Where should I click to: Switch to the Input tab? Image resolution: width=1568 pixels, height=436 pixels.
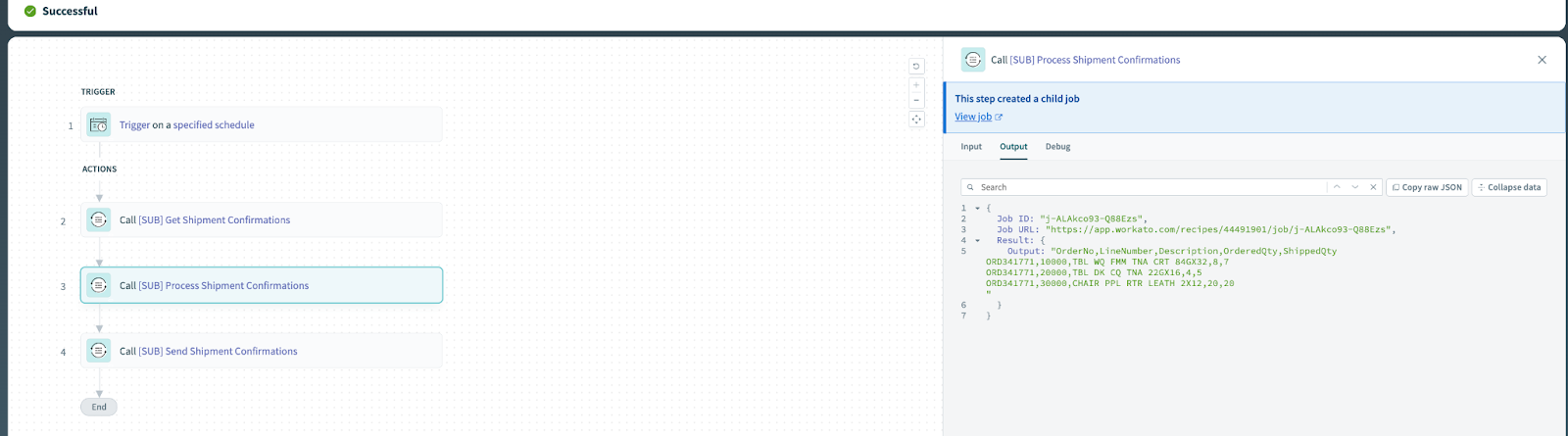tap(971, 147)
